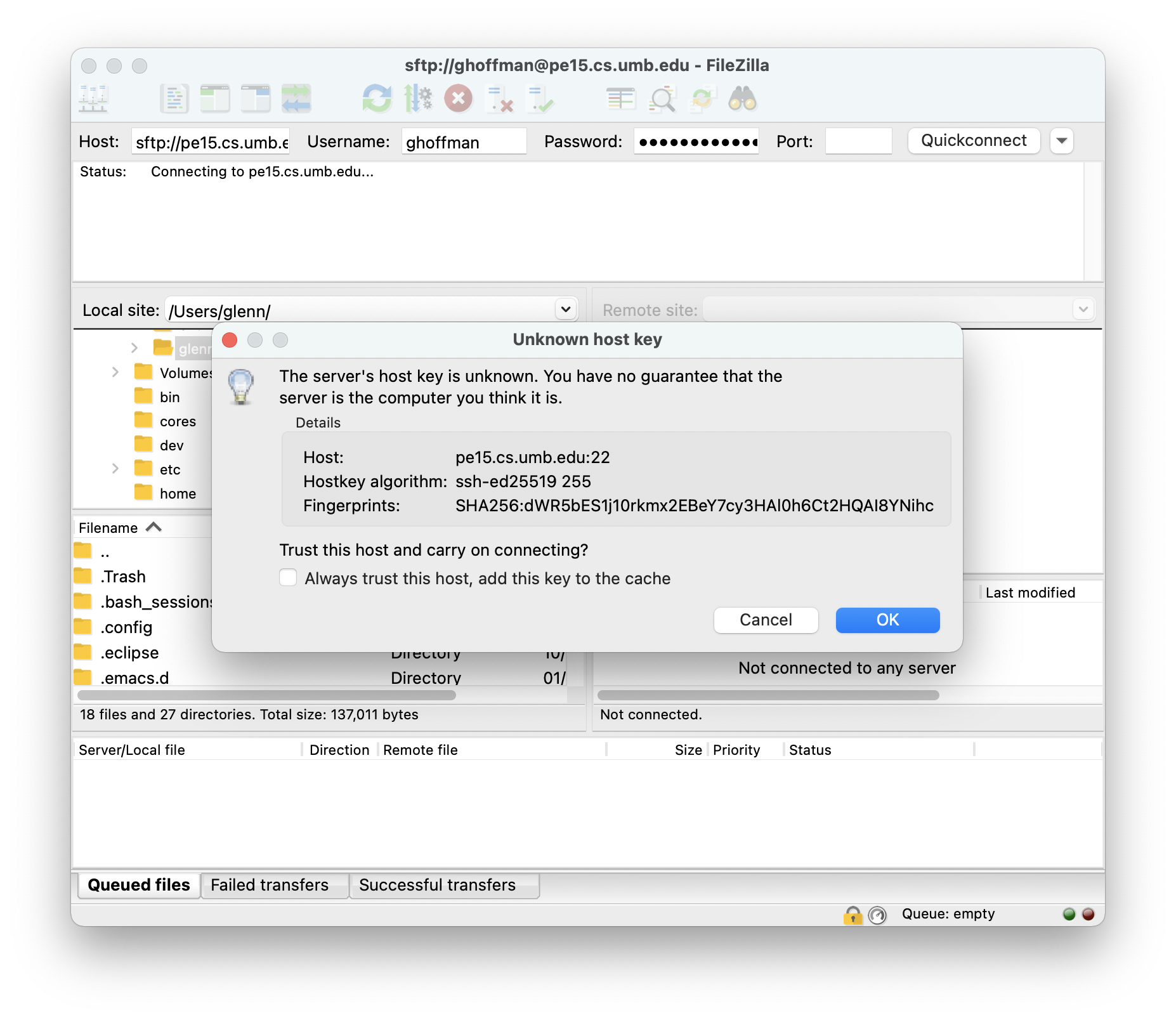1176x1020 pixels.
Task: Check Always trust this host checkbox
Action: tap(288, 578)
